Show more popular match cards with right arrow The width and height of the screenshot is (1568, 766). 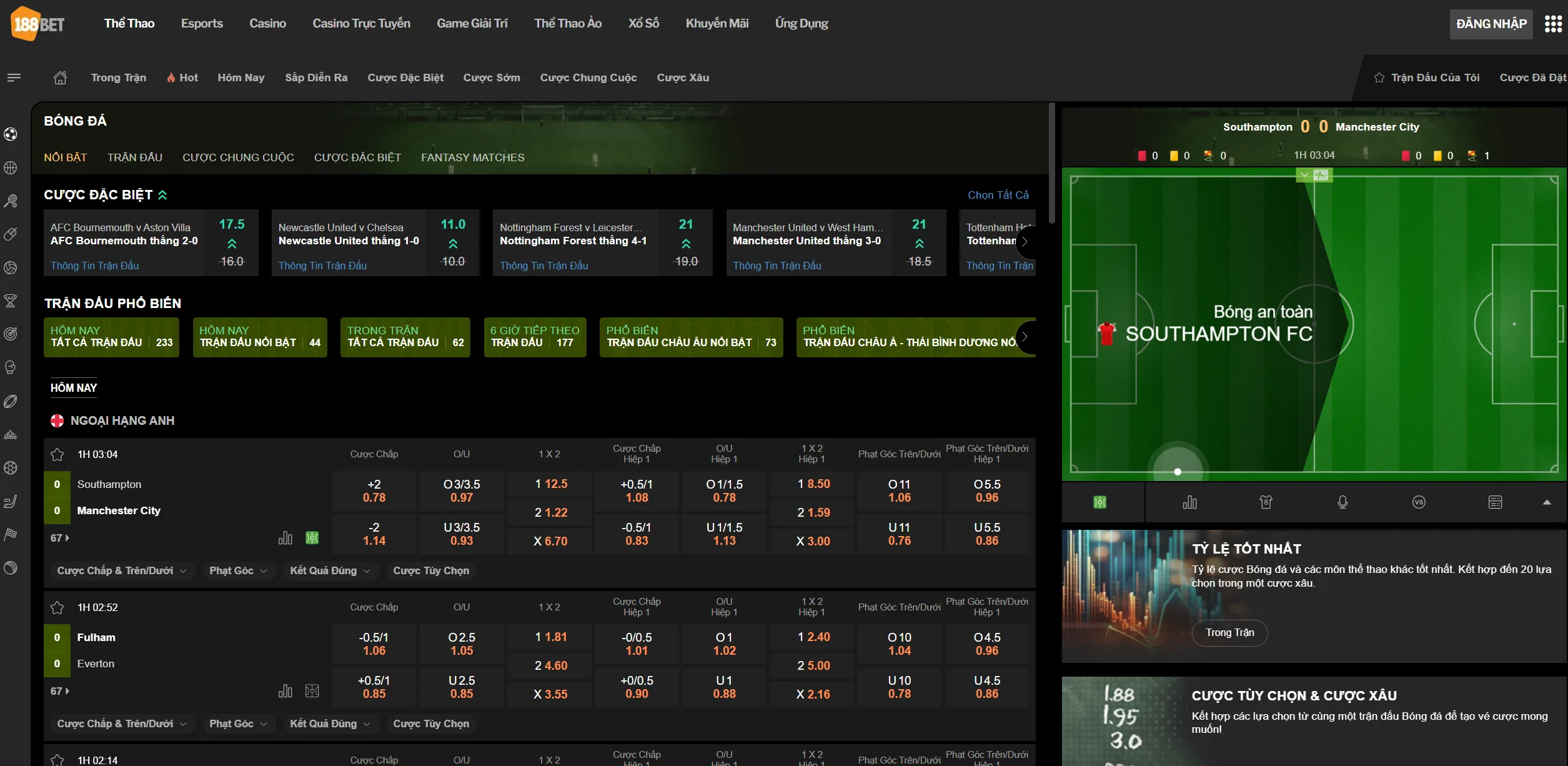[1025, 337]
